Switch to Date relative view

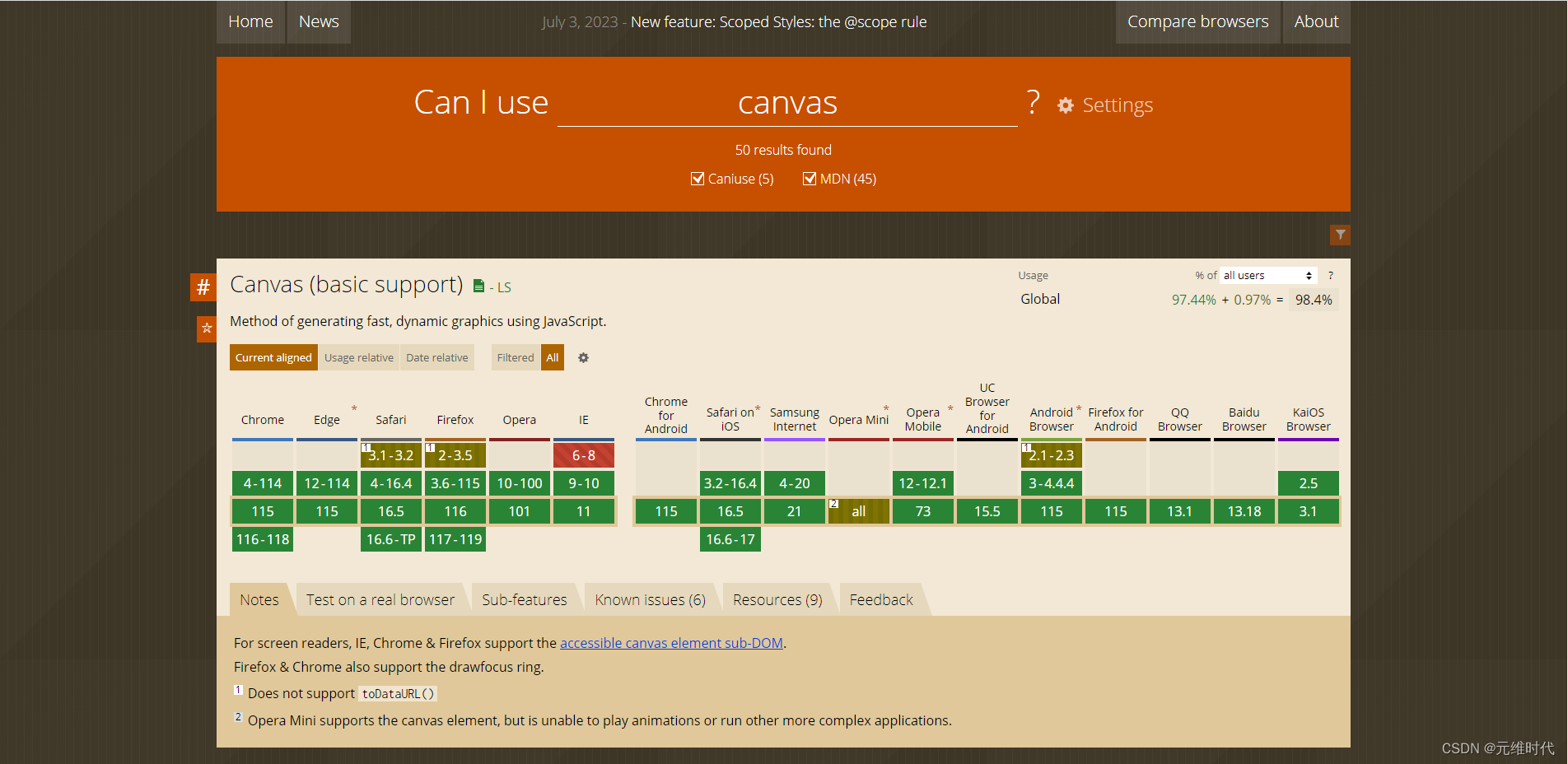[x=436, y=357]
